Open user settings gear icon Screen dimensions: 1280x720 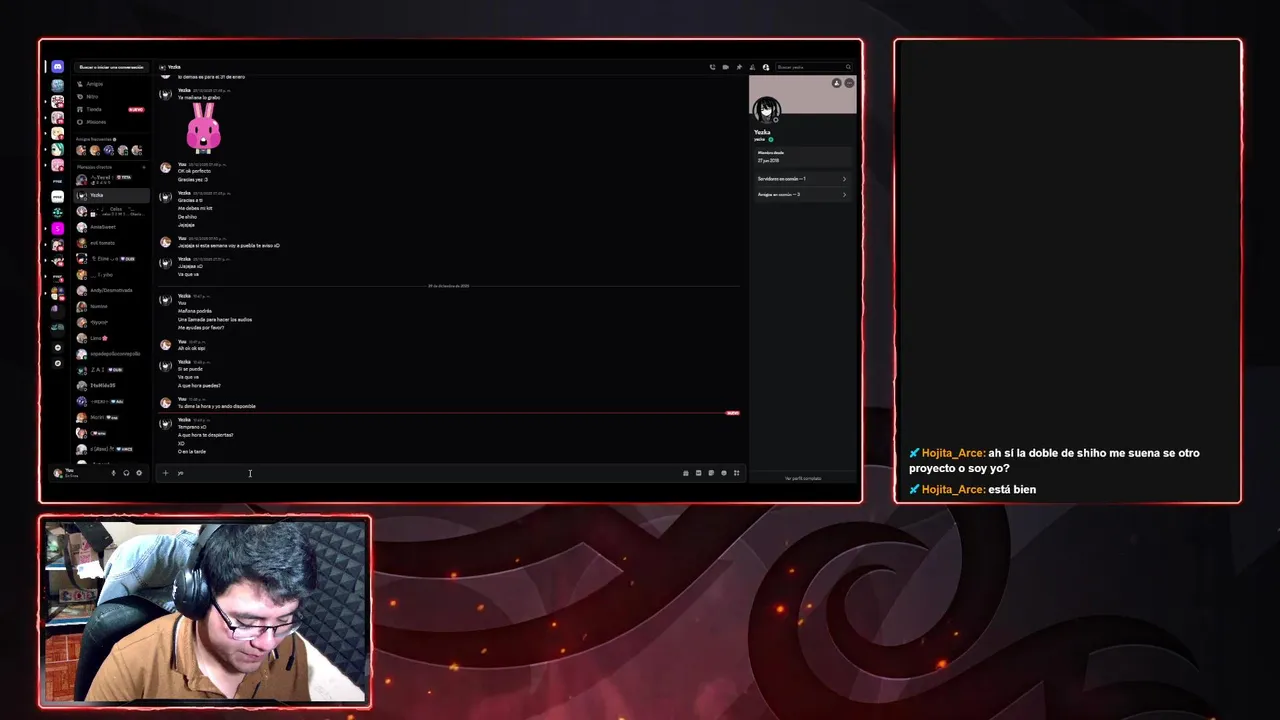pyautogui.click(x=139, y=473)
